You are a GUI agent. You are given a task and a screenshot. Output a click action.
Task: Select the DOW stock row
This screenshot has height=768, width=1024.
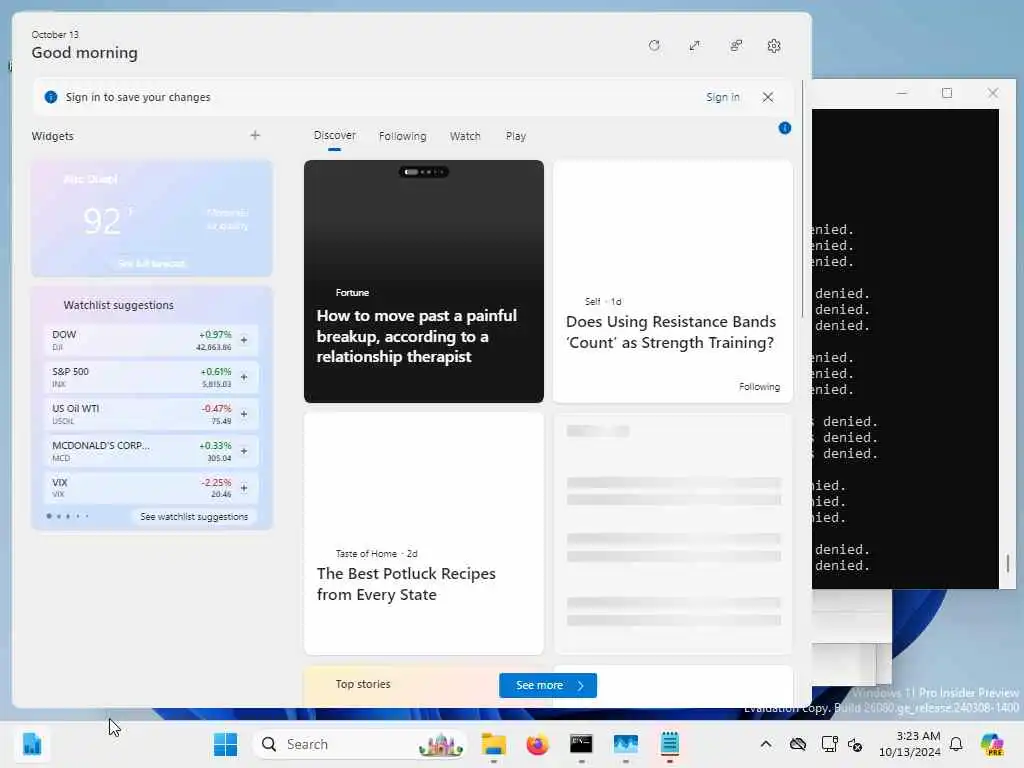coord(152,340)
